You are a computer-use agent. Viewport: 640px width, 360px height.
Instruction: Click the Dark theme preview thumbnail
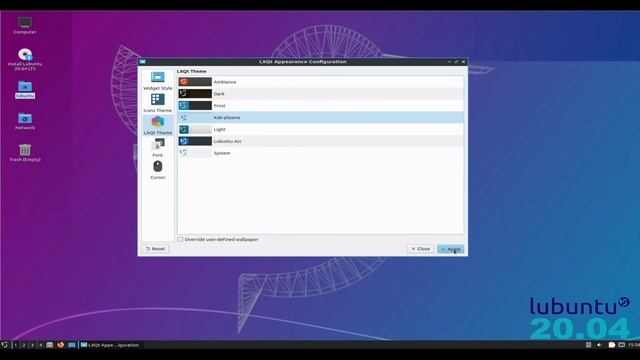click(x=195, y=94)
